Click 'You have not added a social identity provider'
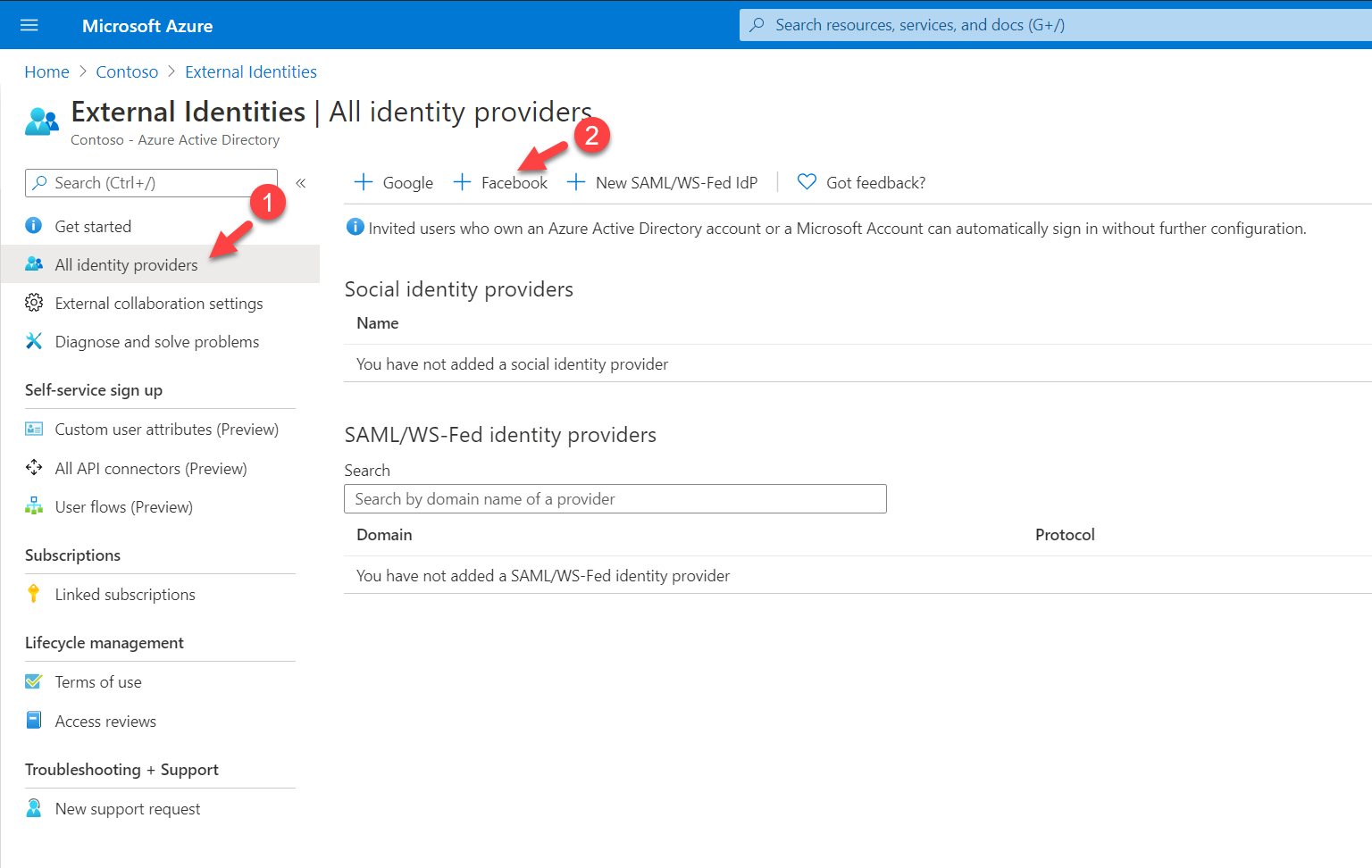The height and width of the screenshot is (868, 1372). coord(512,364)
